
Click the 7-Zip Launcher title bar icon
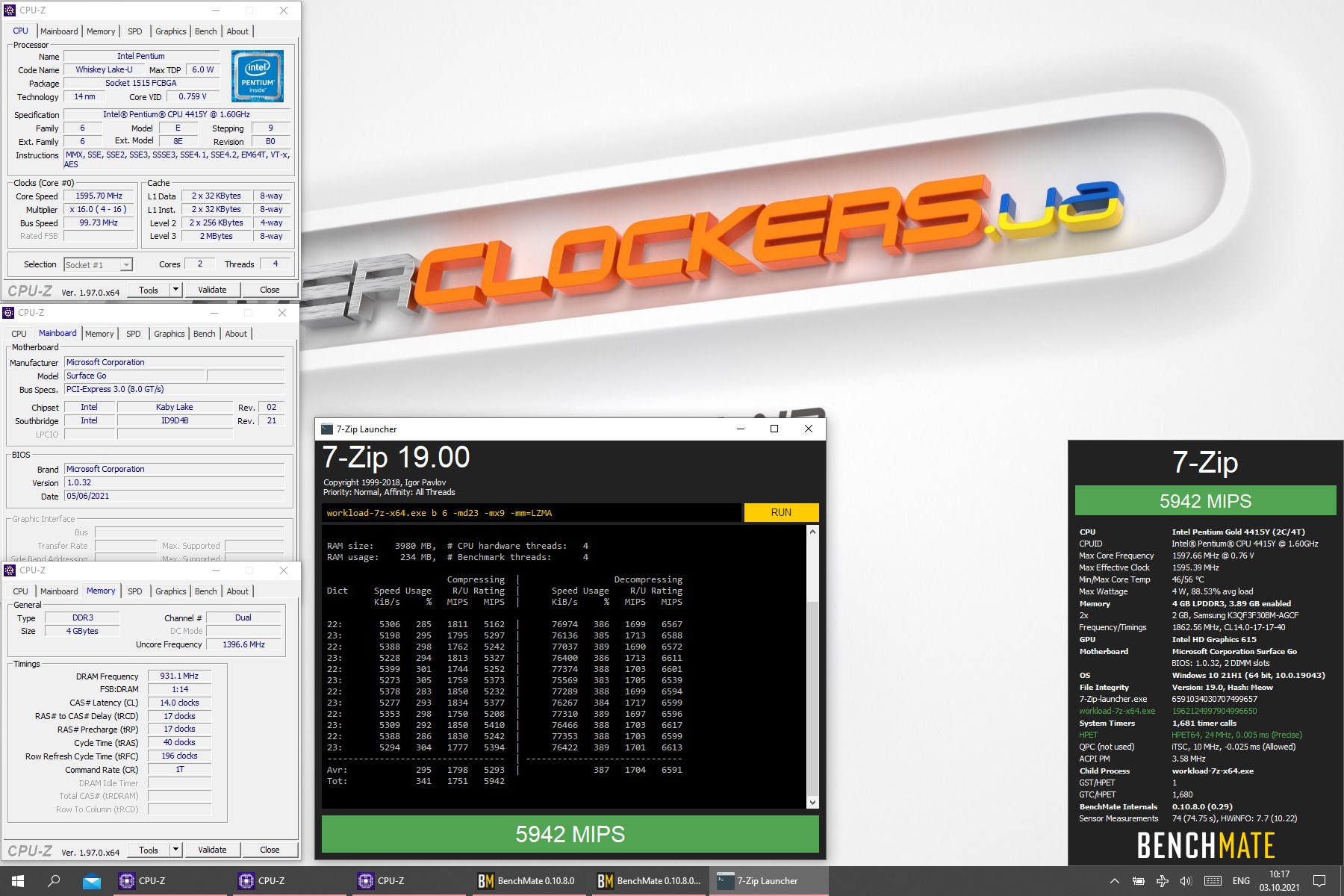(x=327, y=429)
